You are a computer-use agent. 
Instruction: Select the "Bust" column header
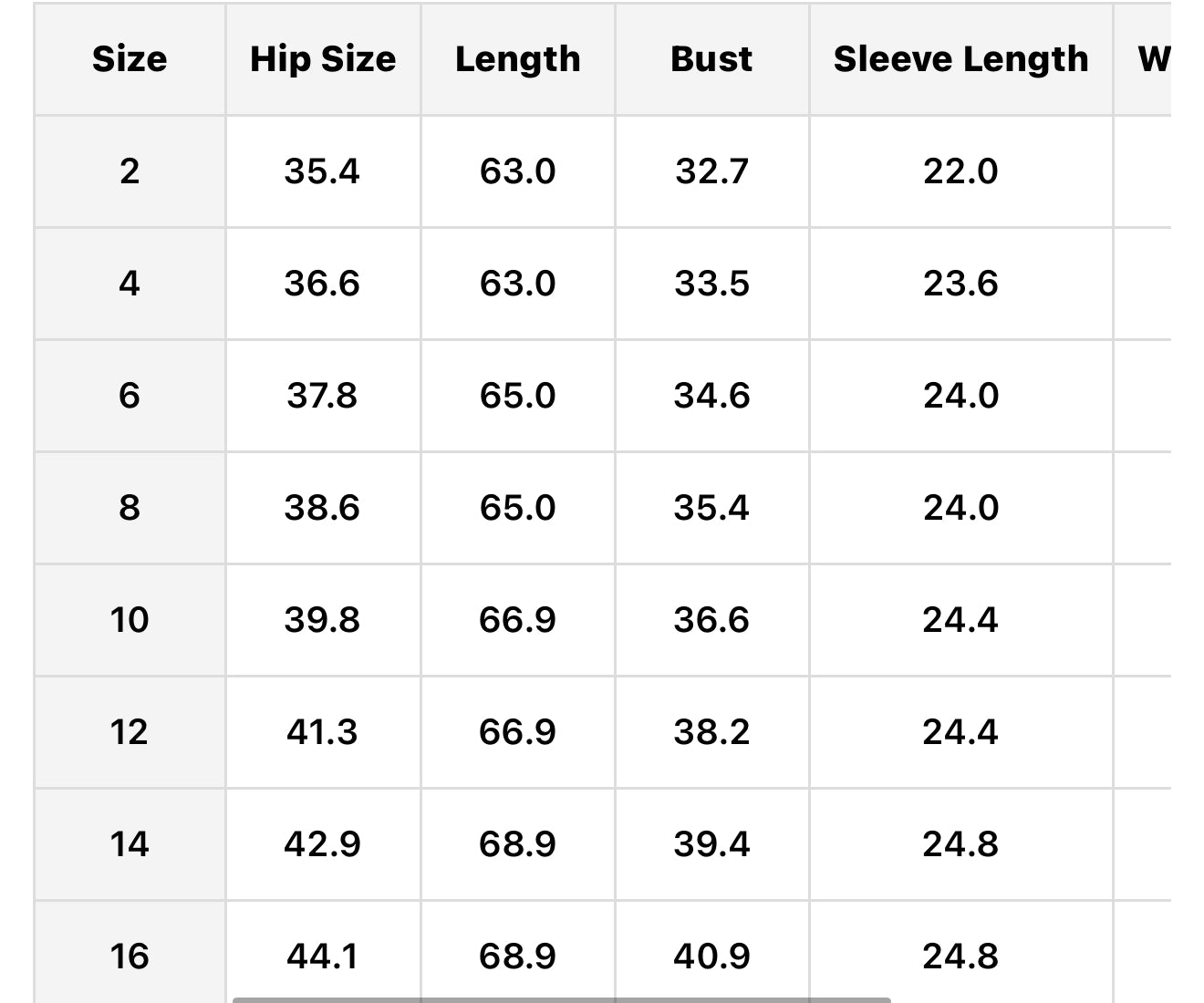pyautogui.click(x=711, y=59)
